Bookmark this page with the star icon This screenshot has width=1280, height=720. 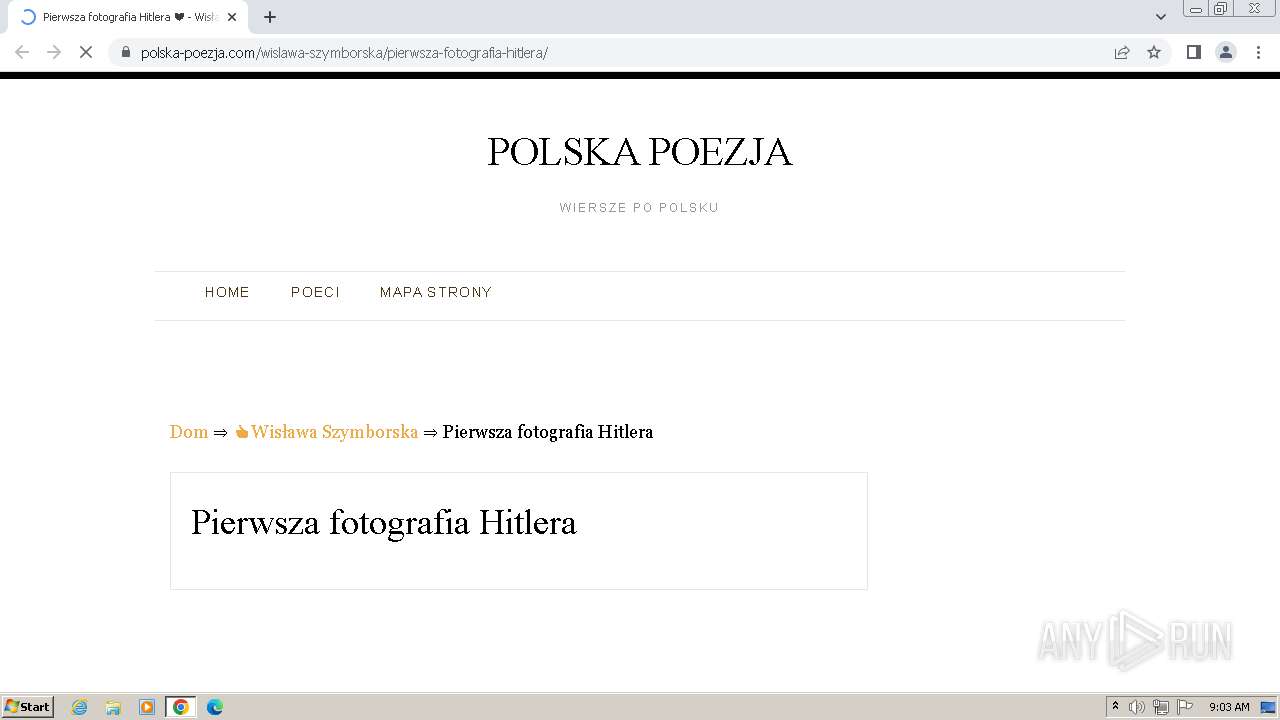click(x=1154, y=52)
